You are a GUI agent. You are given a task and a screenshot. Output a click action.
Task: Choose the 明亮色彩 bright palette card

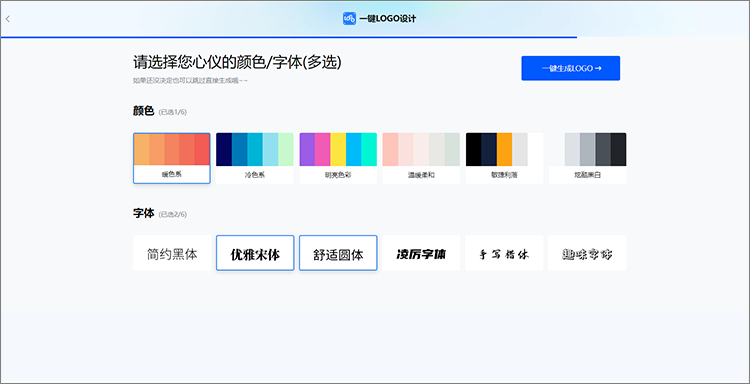[338, 158]
